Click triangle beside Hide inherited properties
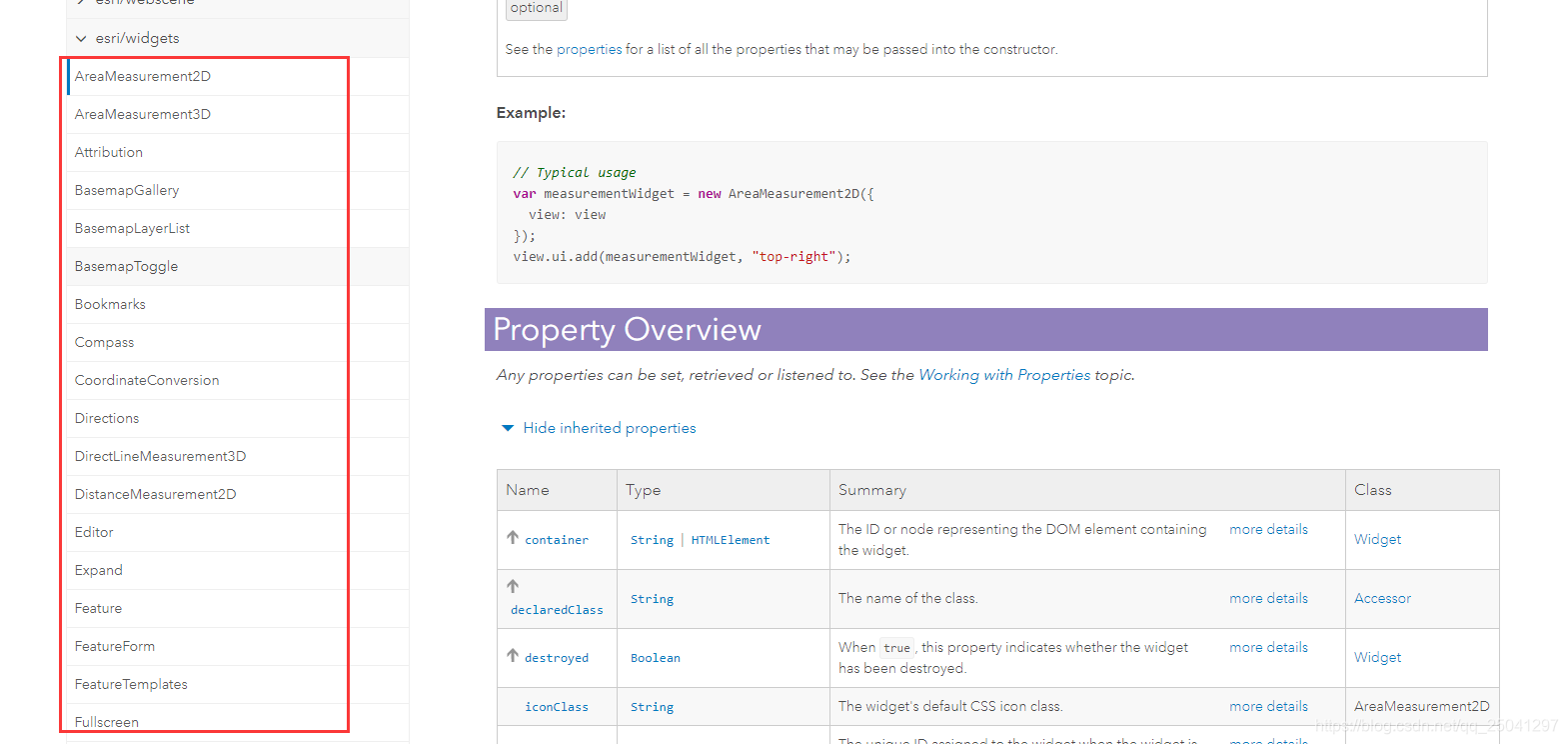The image size is (1568, 744). [508, 428]
